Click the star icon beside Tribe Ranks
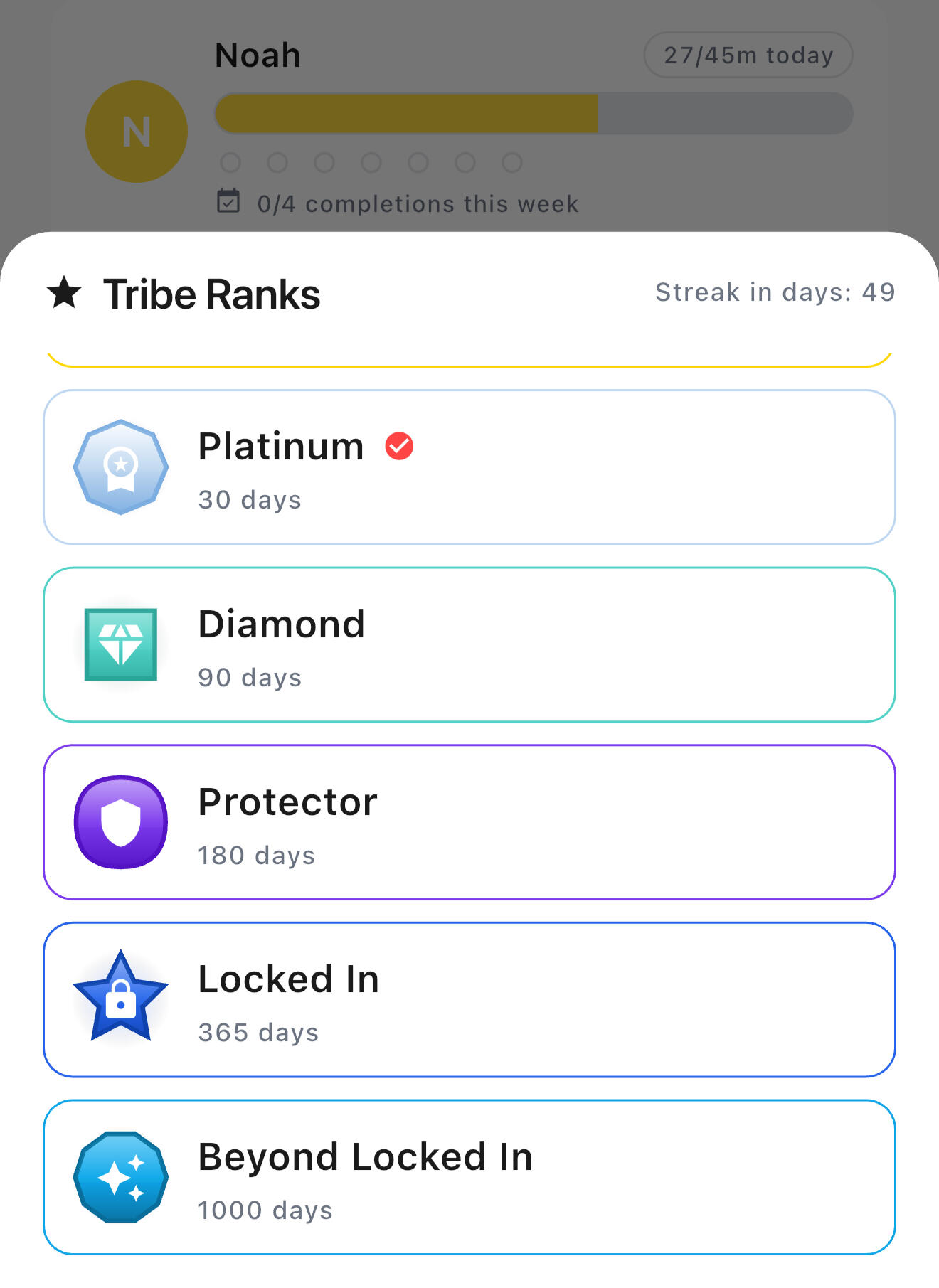 [x=65, y=293]
